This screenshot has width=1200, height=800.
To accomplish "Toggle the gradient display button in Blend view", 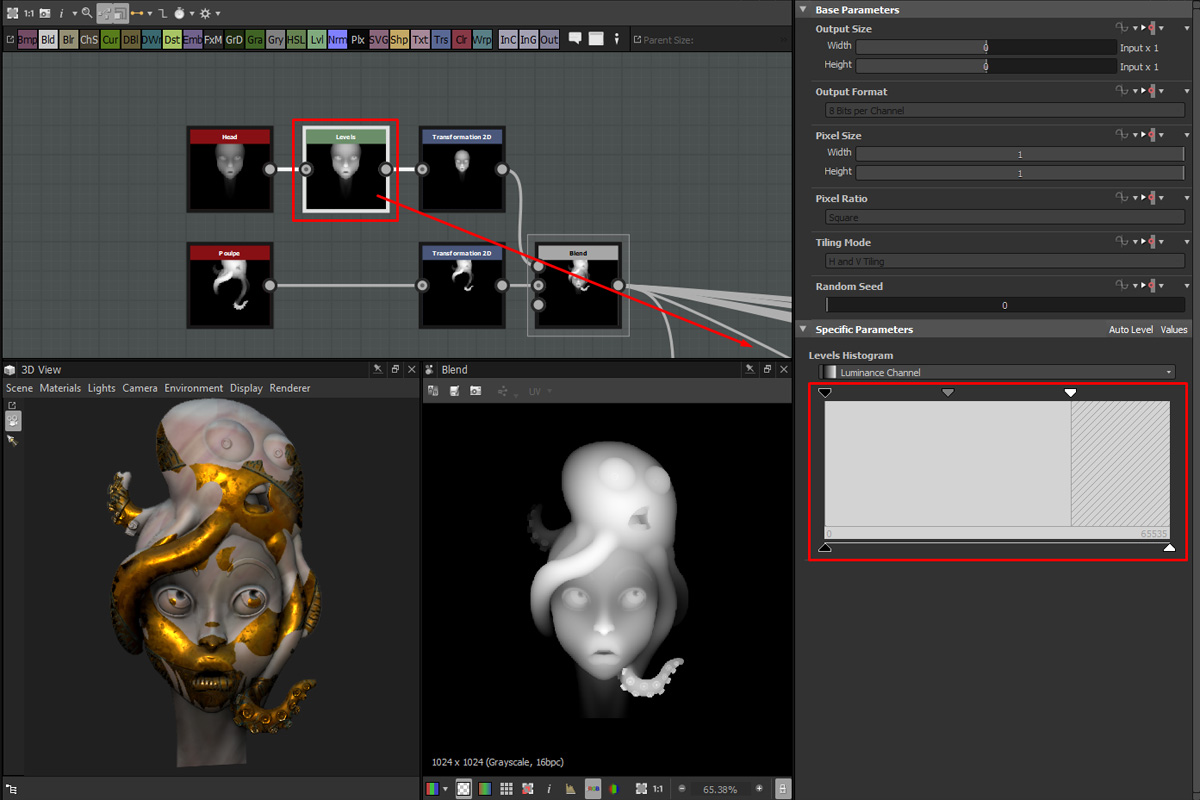I will 485,789.
